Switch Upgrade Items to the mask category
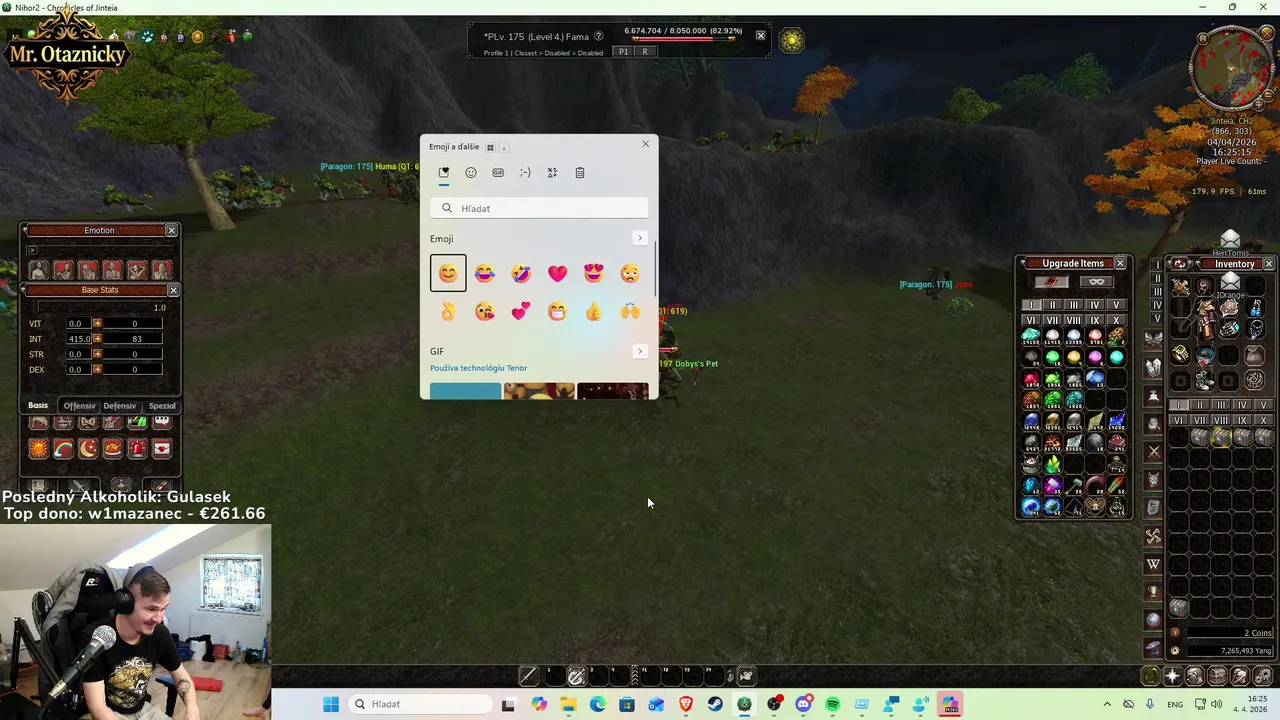The width and height of the screenshot is (1280, 720). click(x=1097, y=282)
